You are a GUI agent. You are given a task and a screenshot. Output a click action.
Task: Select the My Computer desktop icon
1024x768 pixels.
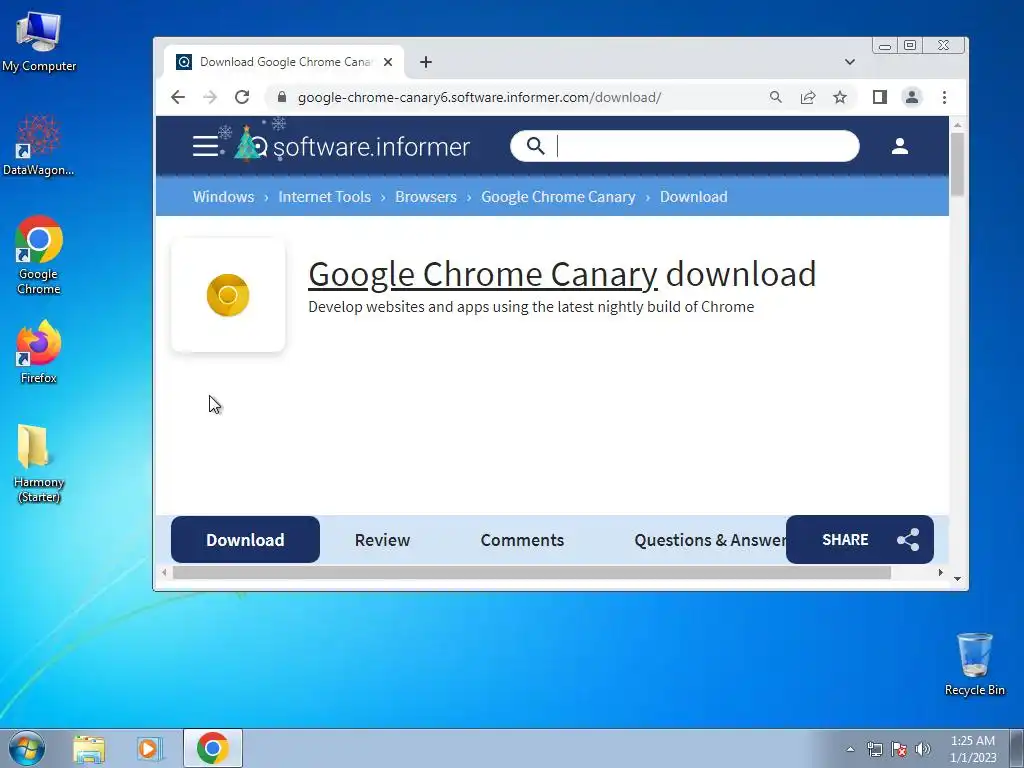click(39, 41)
